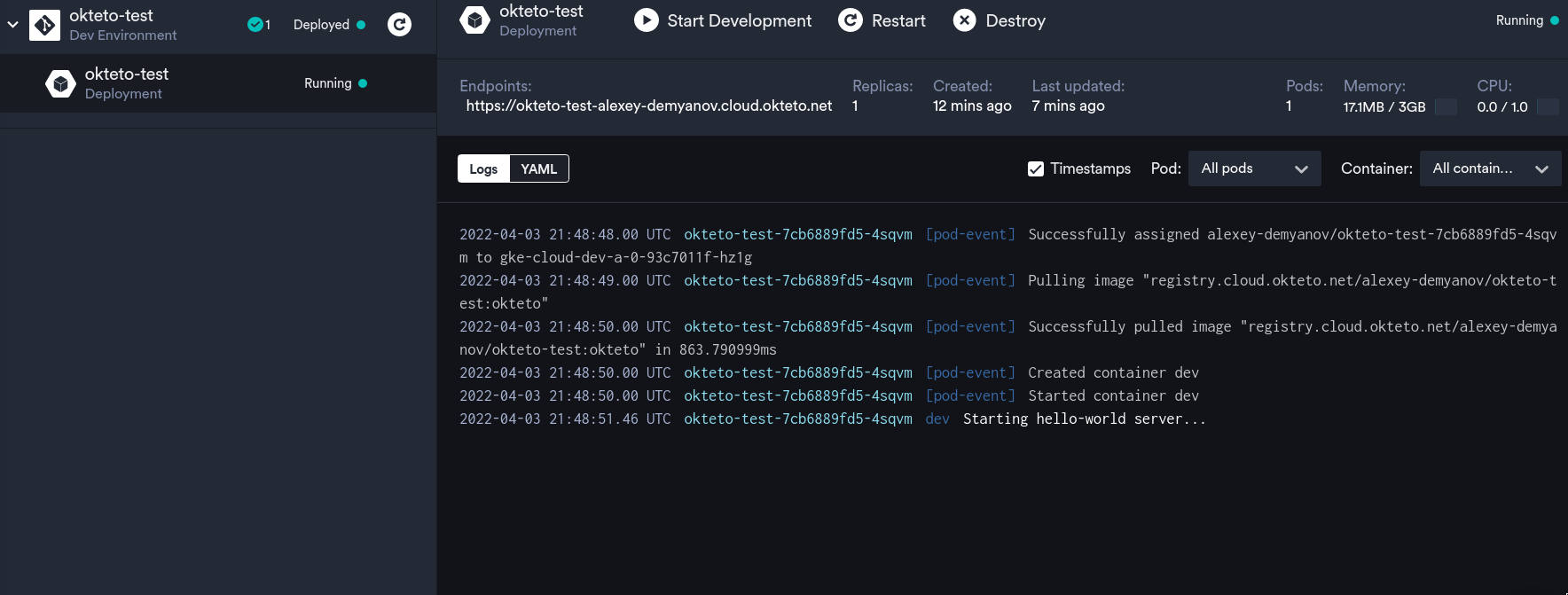Viewport: 1568px width, 595px height.
Task: Click the git dev environment icon
Action: (x=44, y=25)
